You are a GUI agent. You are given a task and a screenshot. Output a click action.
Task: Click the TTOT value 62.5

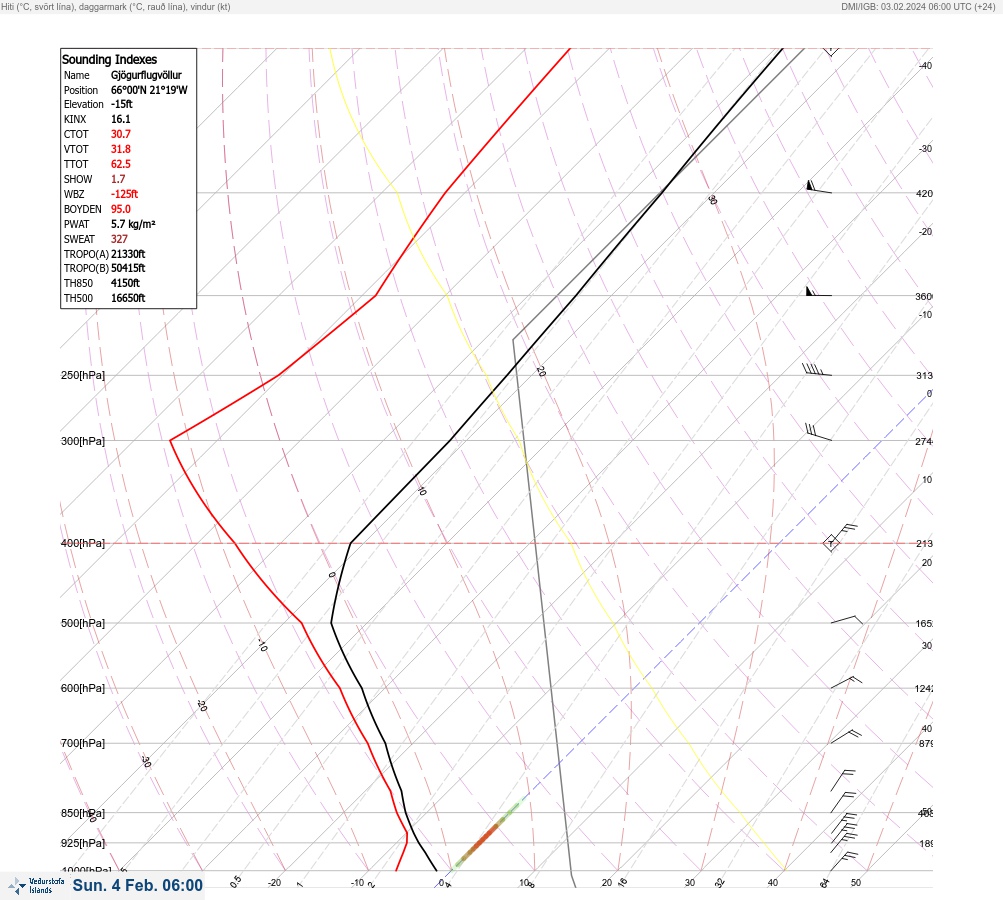point(121,164)
